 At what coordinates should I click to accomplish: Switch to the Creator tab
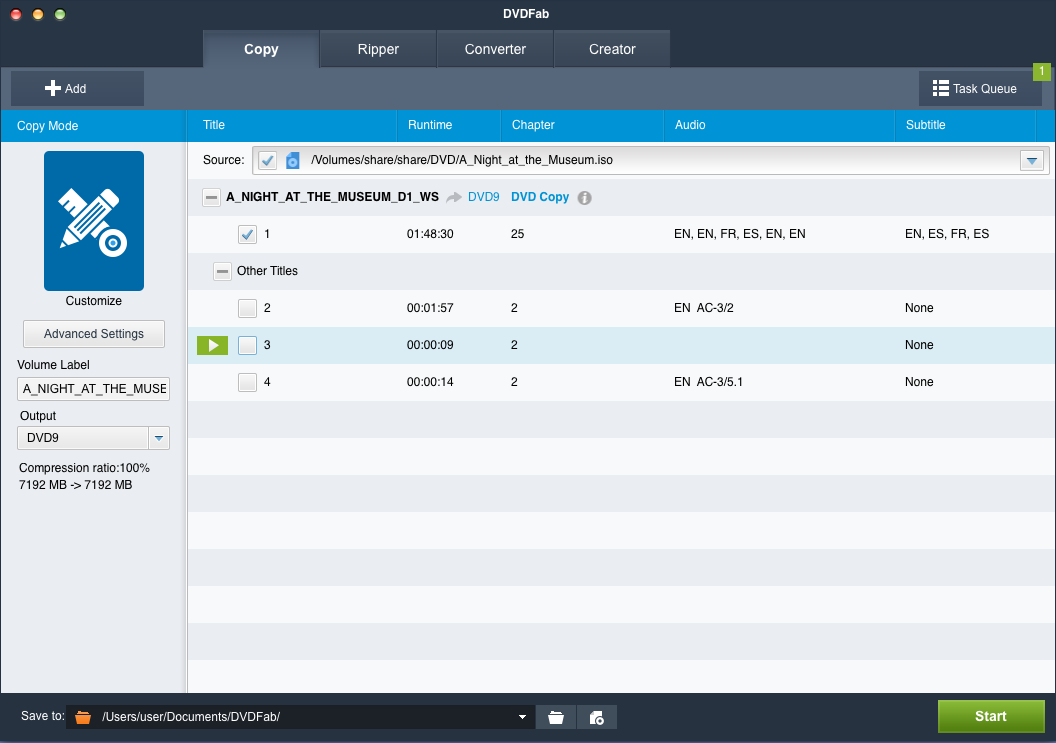click(612, 49)
